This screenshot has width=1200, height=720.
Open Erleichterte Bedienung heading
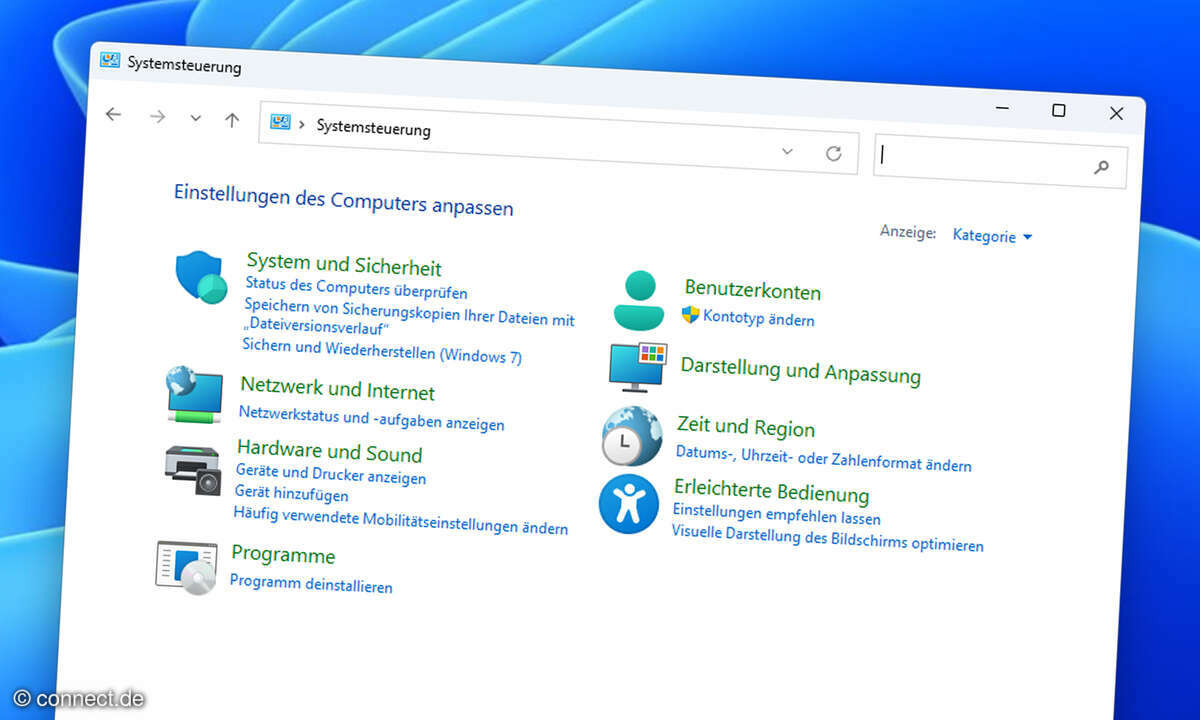coord(772,490)
